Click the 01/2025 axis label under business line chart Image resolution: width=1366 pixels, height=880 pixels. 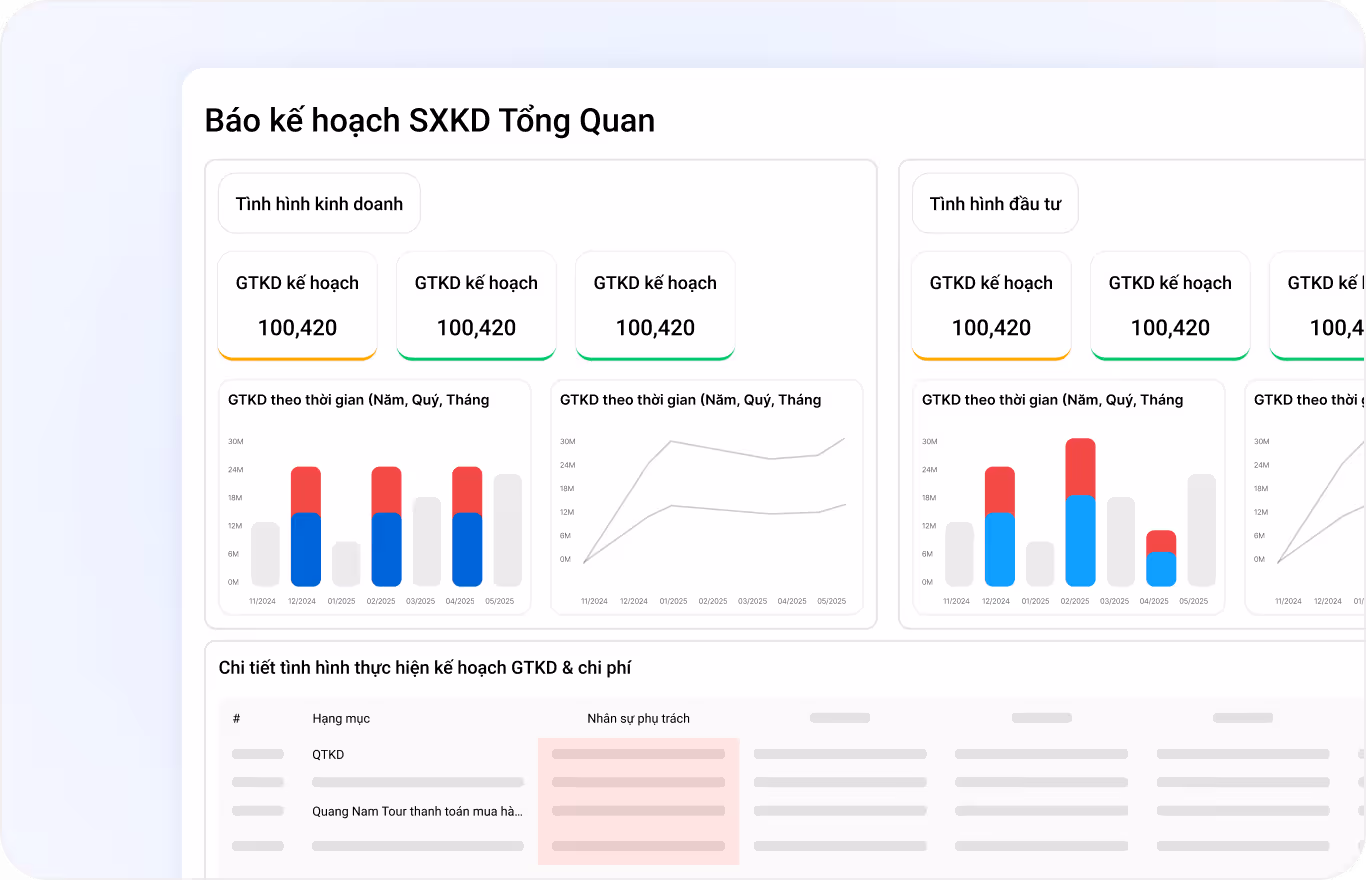(673, 602)
